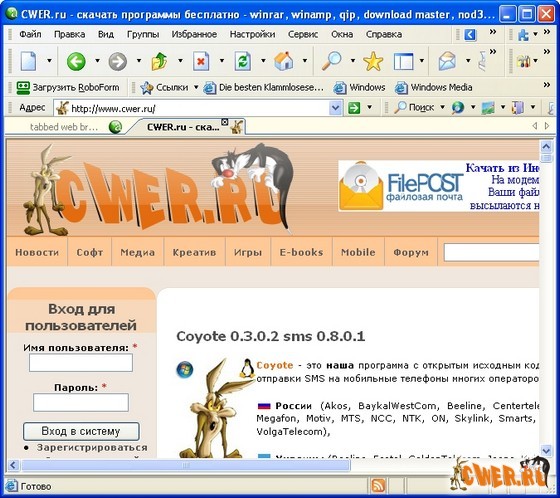Click the books icon in address toolbar

point(518,108)
